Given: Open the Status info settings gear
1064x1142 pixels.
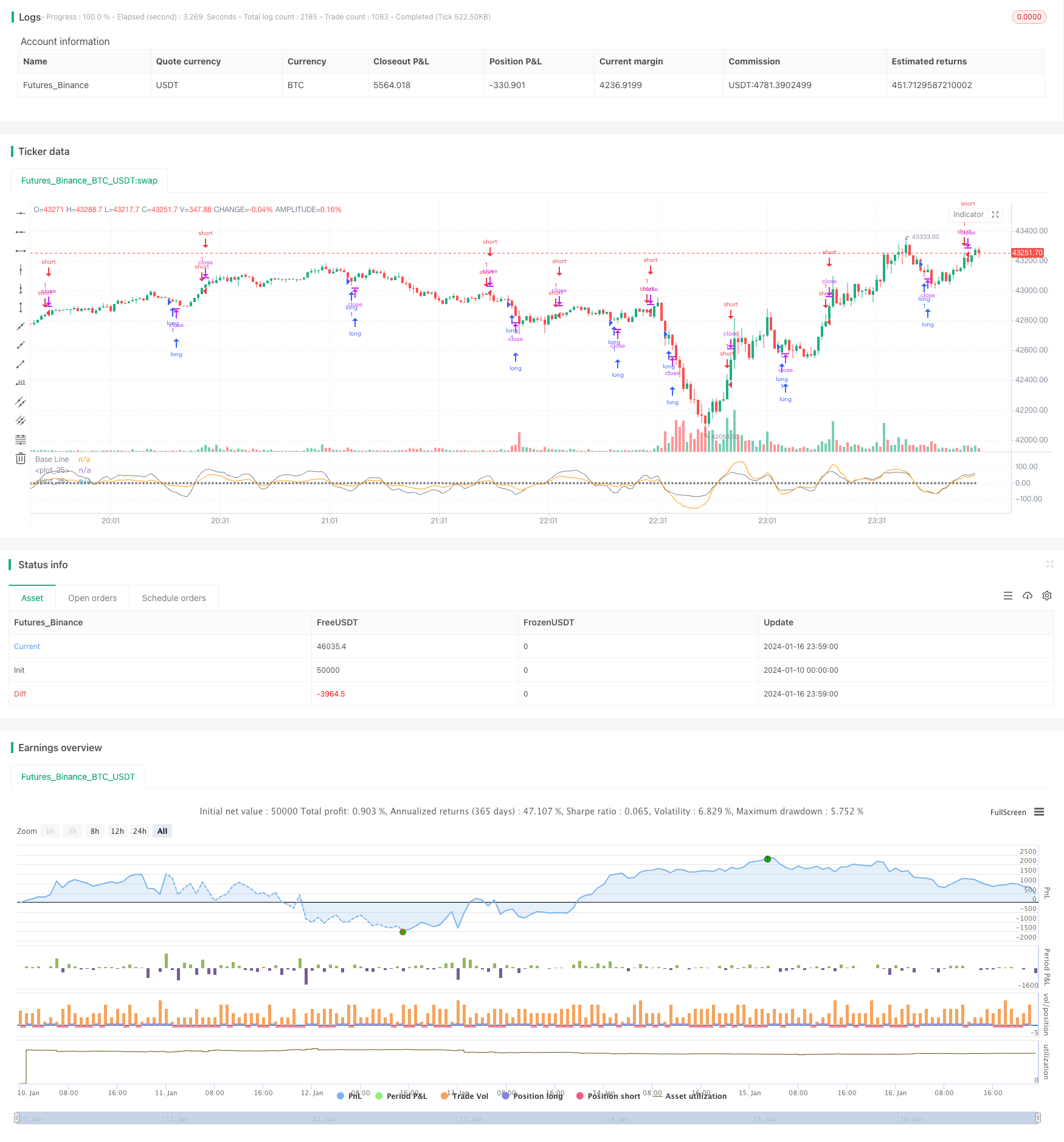Looking at the screenshot, I should (x=1046, y=596).
